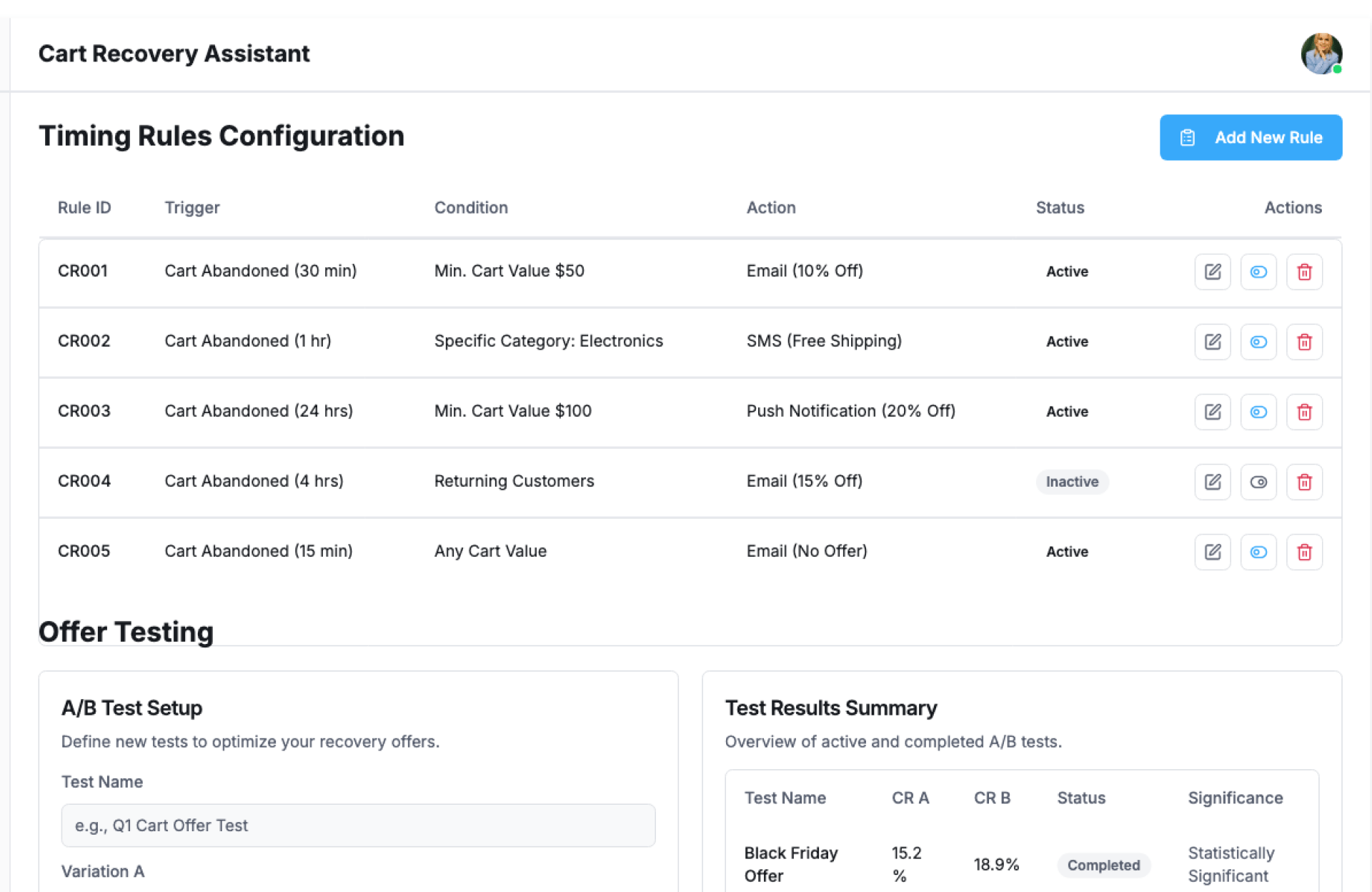
Task: Click Completed badge for Black Friday Offer
Action: coord(1103,865)
